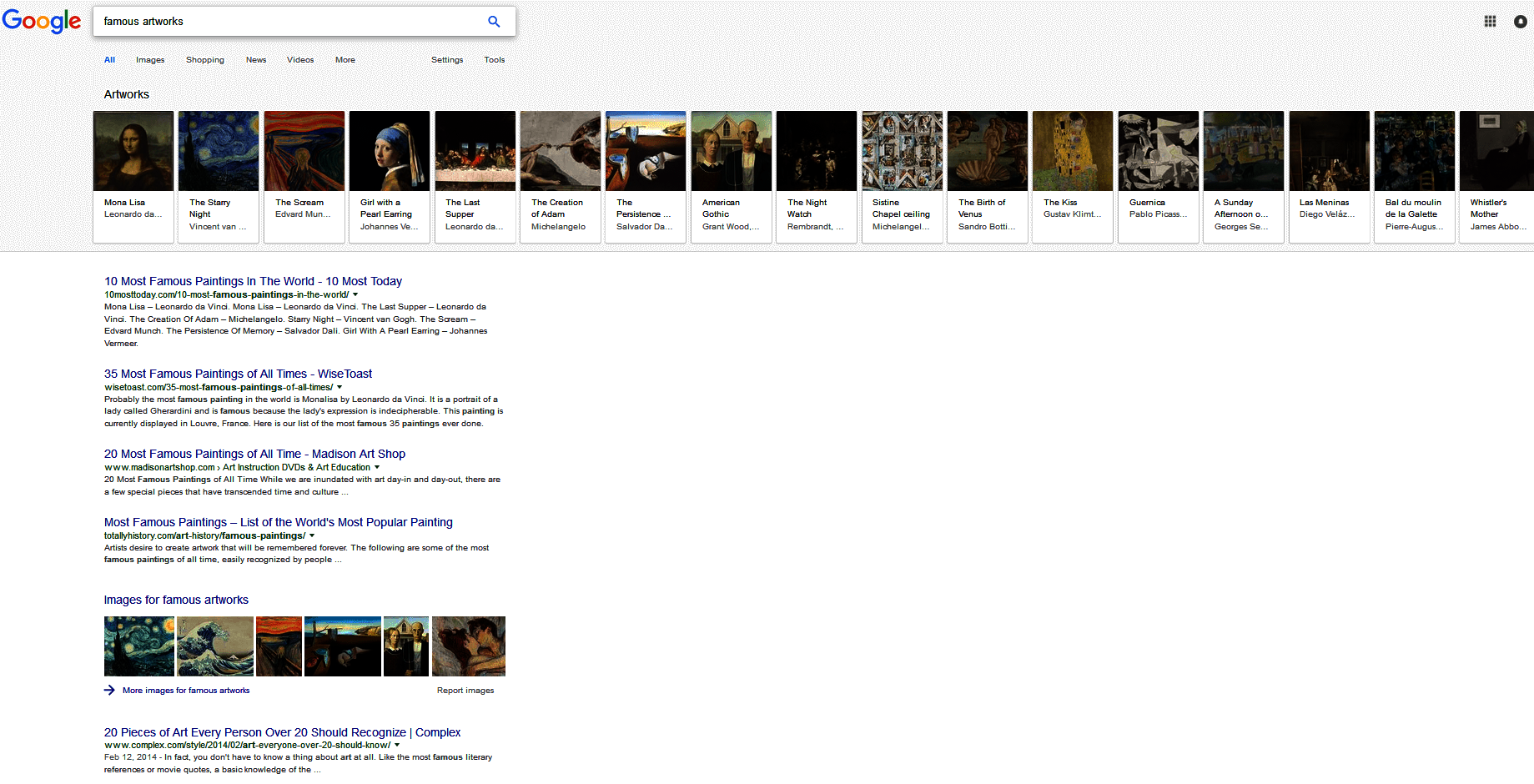The image size is (1534, 784).
Task: Click the magnifying glass search icon
Action: point(494,21)
